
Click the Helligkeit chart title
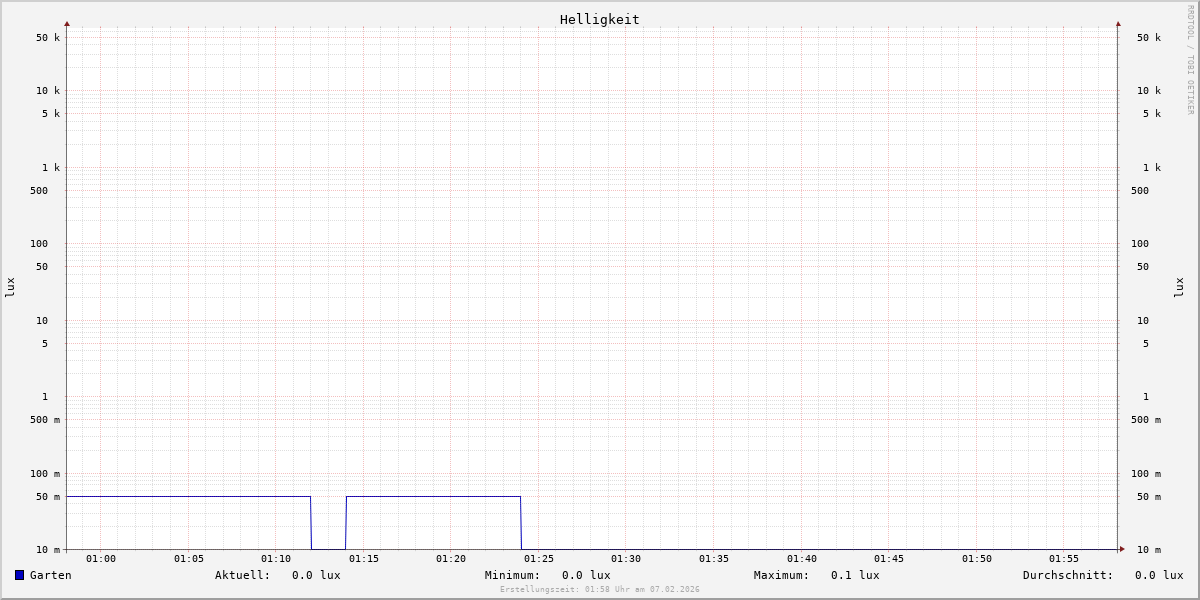click(600, 19)
